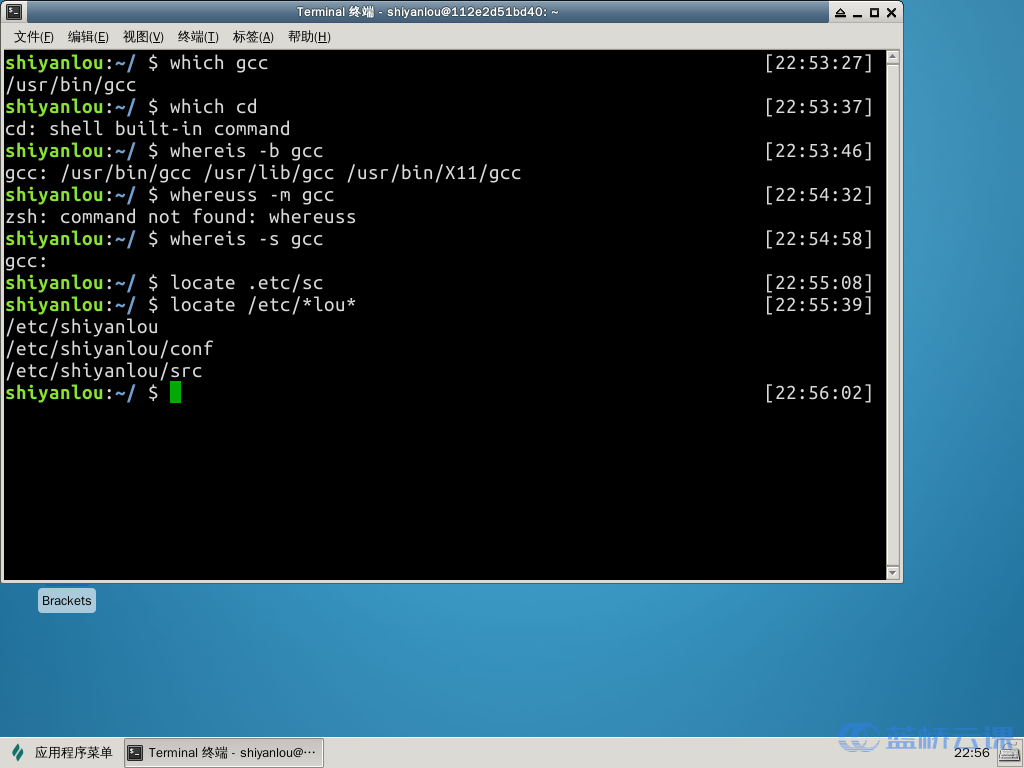Open the 帮助(H) menu
This screenshot has height=768, width=1024.
[308, 37]
